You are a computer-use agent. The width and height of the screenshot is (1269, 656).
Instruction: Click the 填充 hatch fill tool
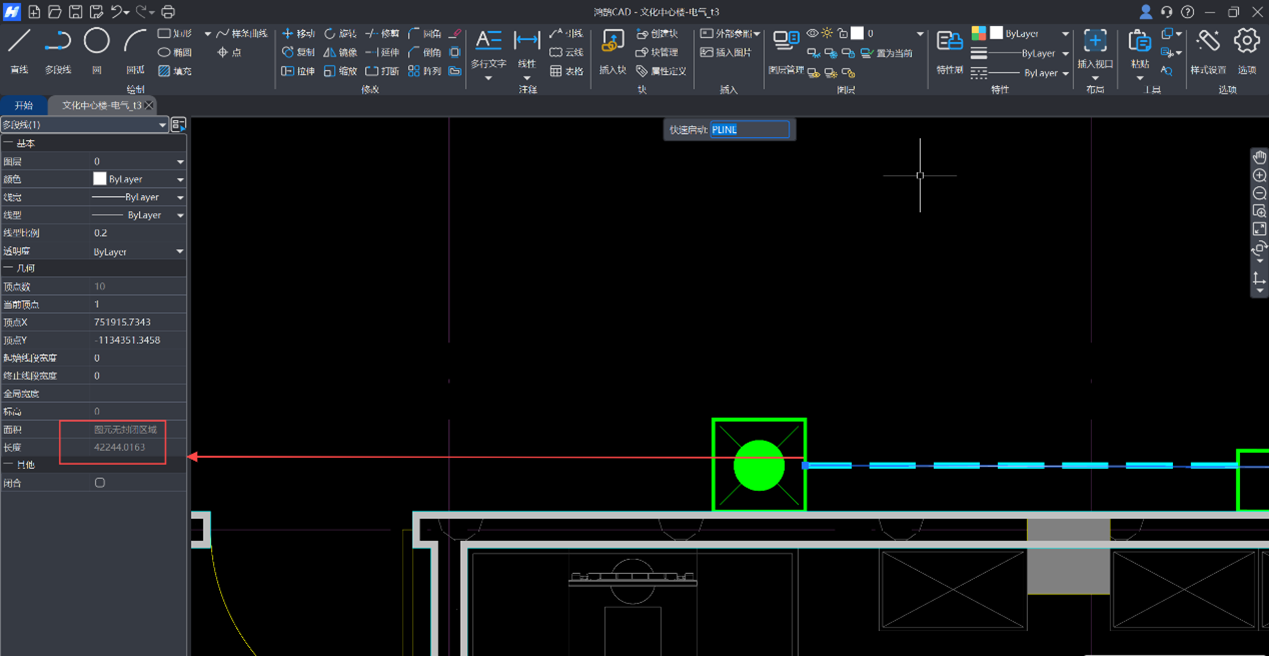point(175,71)
